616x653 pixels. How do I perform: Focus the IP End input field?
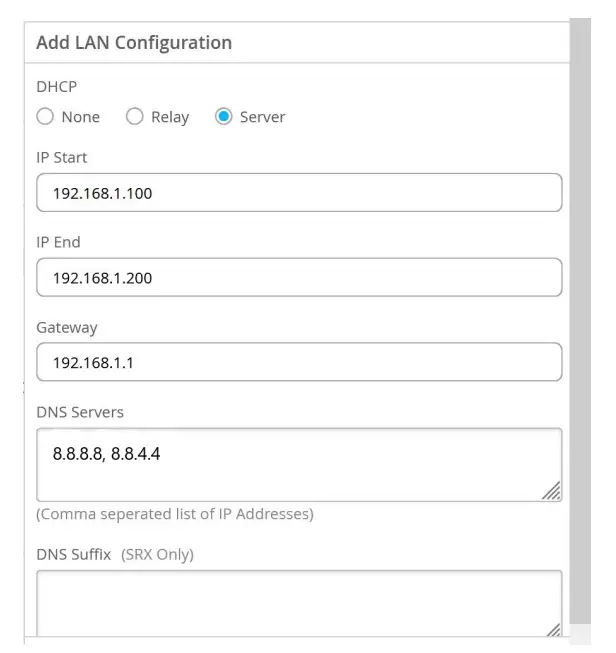(298, 277)
